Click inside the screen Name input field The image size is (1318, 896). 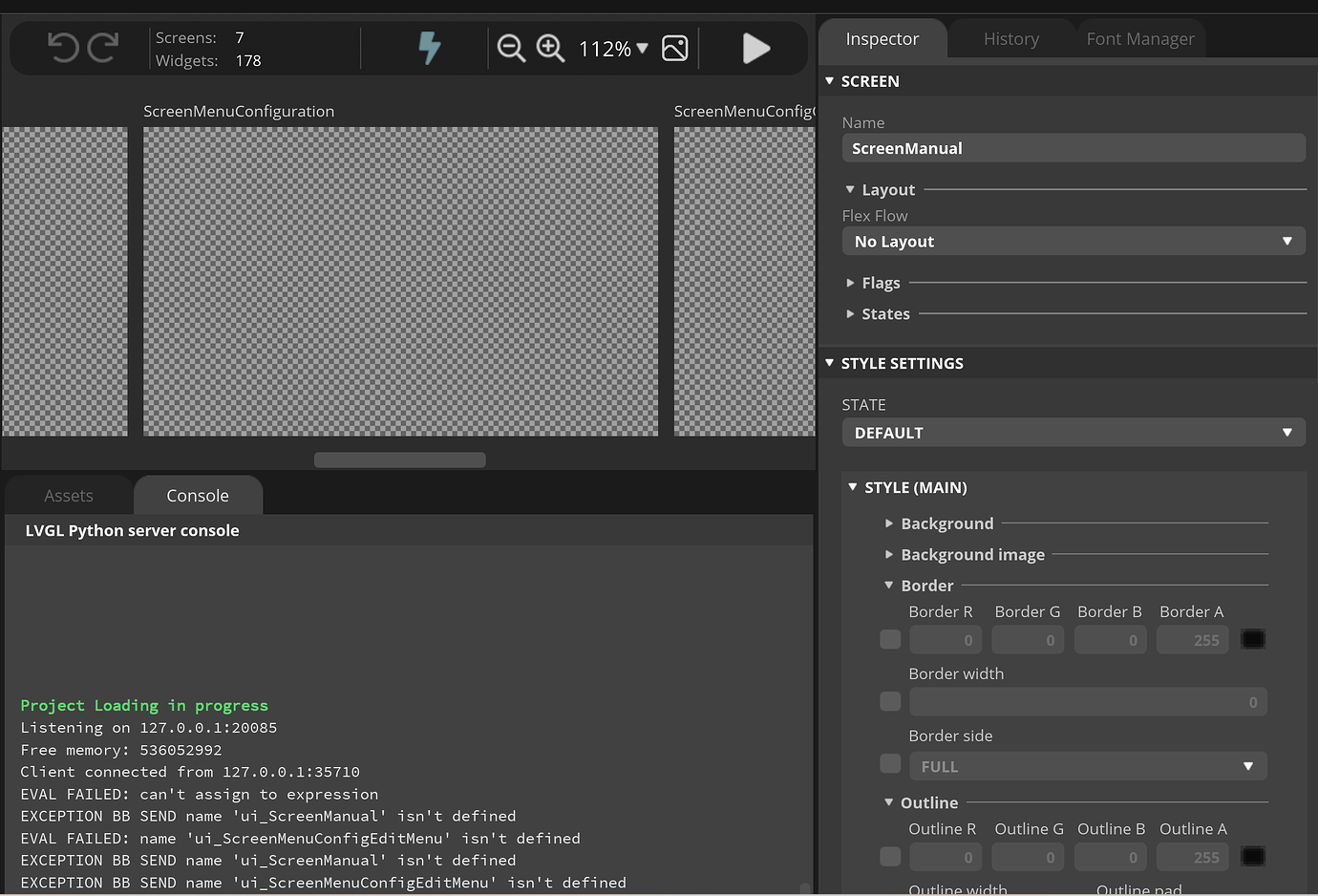(1073, 147)
